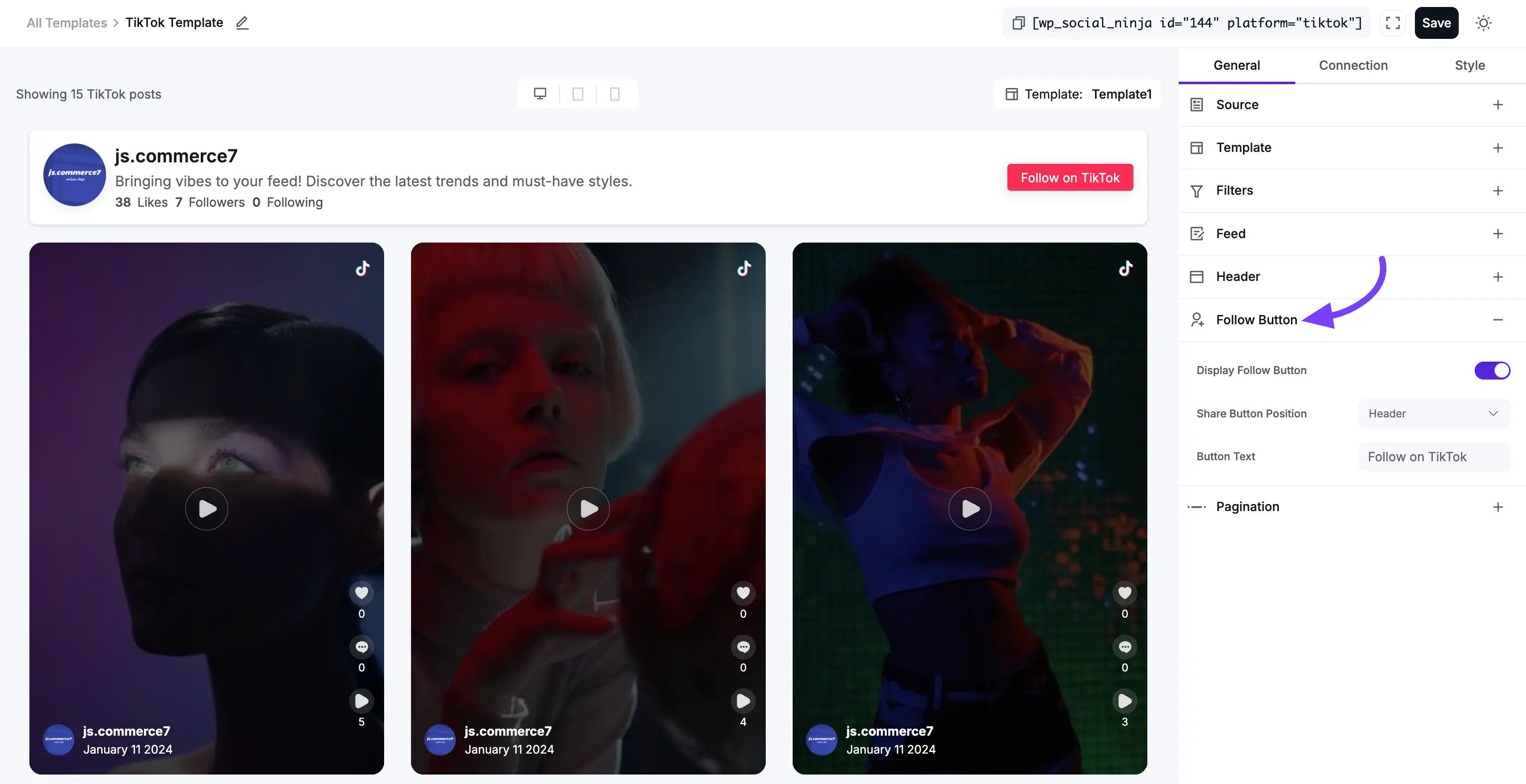Click the Button Text input field
This screenshot has height=784, width=1526.
(x=1434, y=457)
